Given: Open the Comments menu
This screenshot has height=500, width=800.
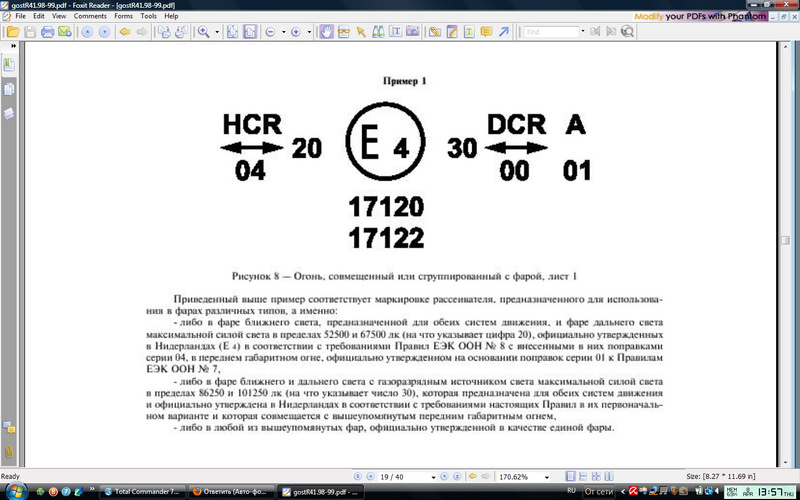Looking at the screenshot, I should pyautogui.click(x=90, y=16).
